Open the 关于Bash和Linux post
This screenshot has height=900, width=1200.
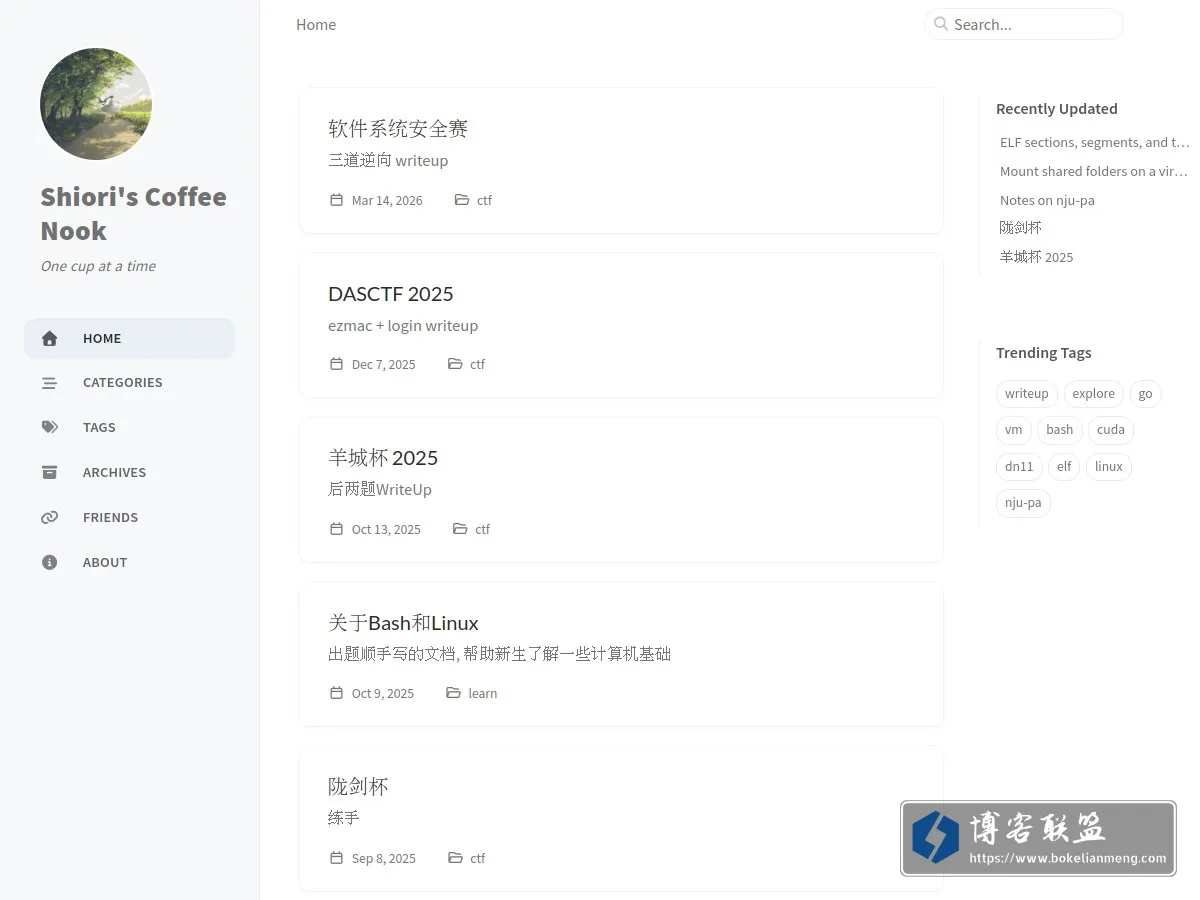point(403,623)
